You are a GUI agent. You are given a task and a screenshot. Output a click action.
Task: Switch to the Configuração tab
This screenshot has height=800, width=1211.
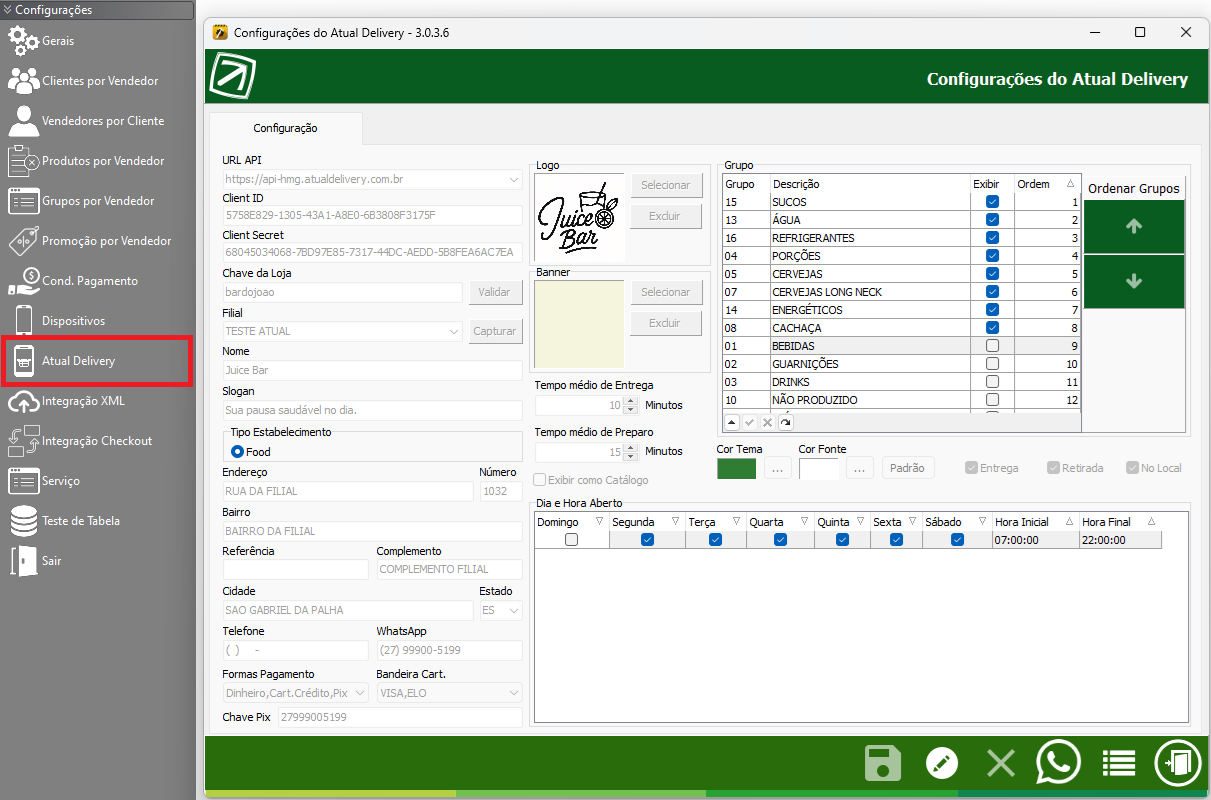point(285,128)
